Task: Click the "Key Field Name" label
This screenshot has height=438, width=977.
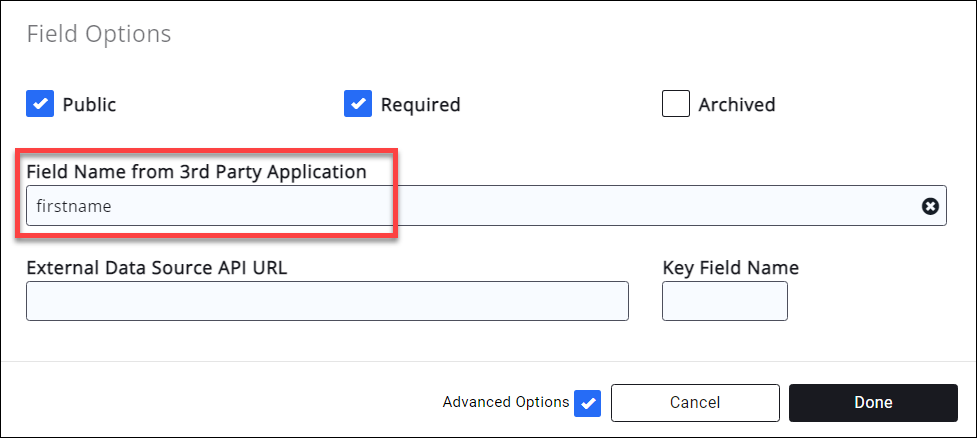Action: click(x=730, y=268)
